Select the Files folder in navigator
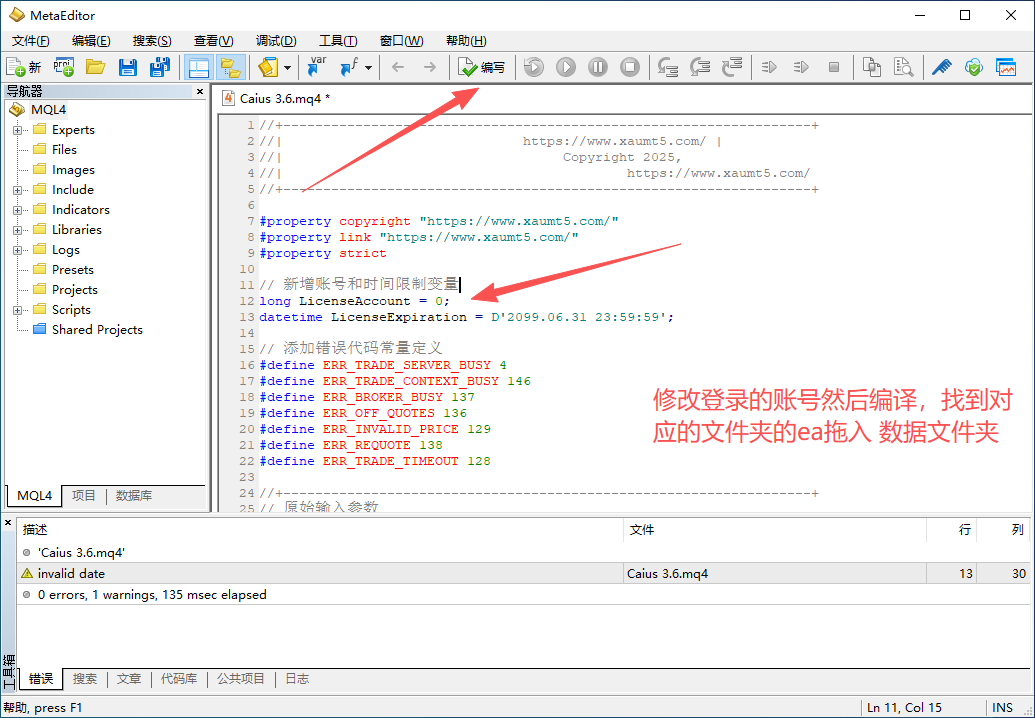Viewport: 1035px width, 718px height. coord(64,150)
